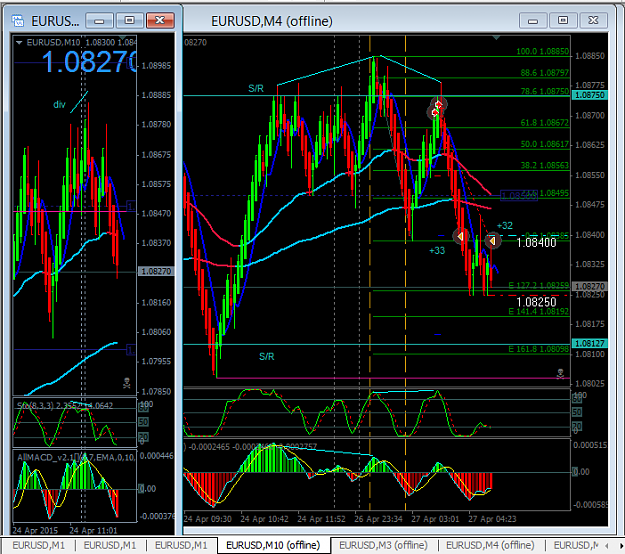Select the arrow marker beside the +32 label

click(492, 241)
